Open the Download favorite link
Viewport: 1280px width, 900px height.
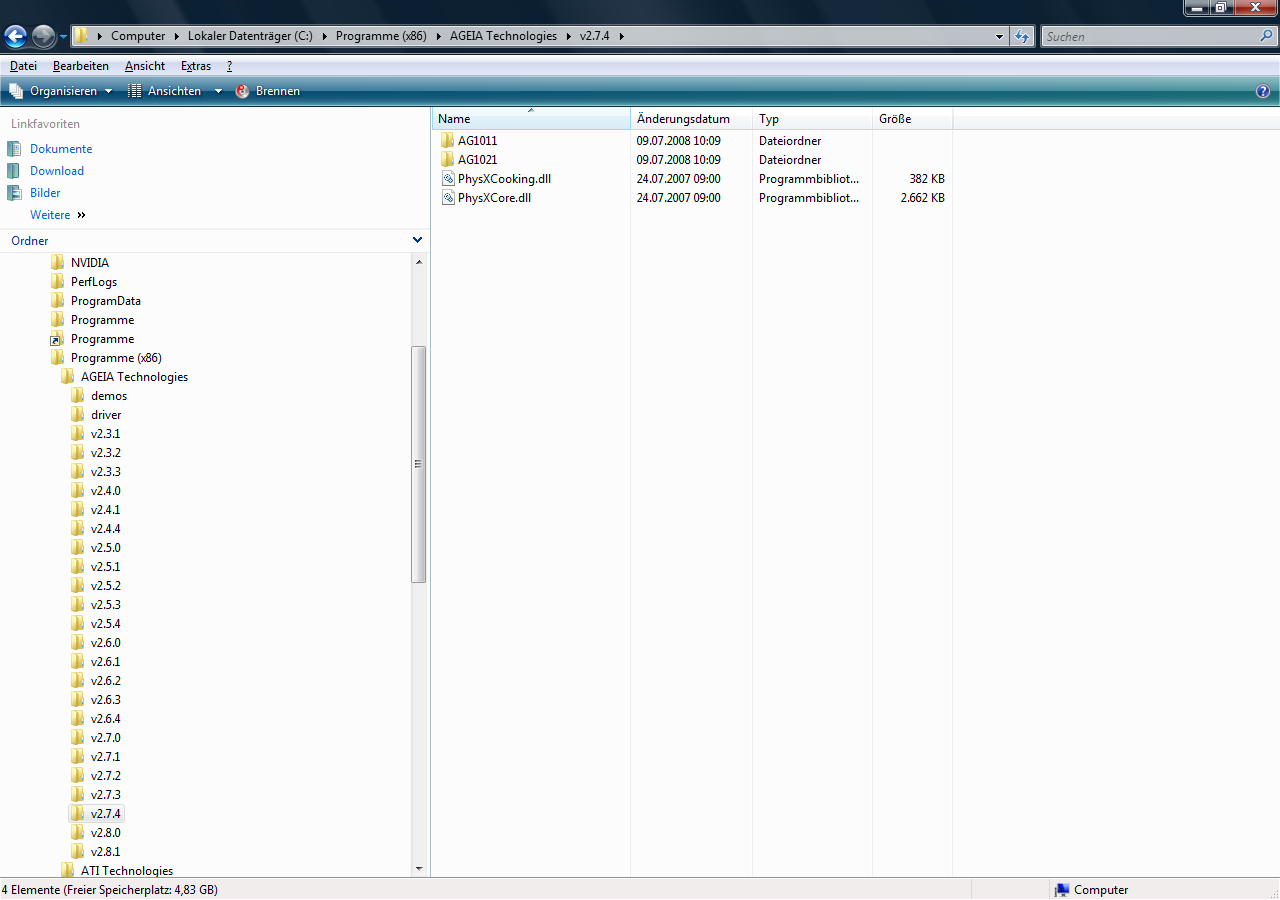57,171
